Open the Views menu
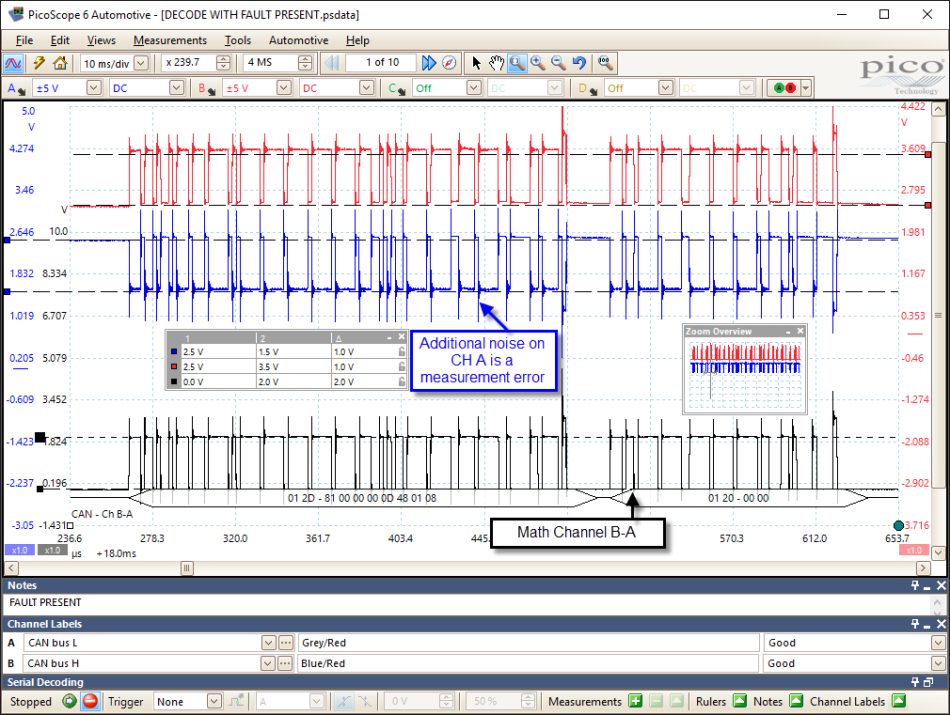Viewport: 950px width, 715px height. click(101, 41)
